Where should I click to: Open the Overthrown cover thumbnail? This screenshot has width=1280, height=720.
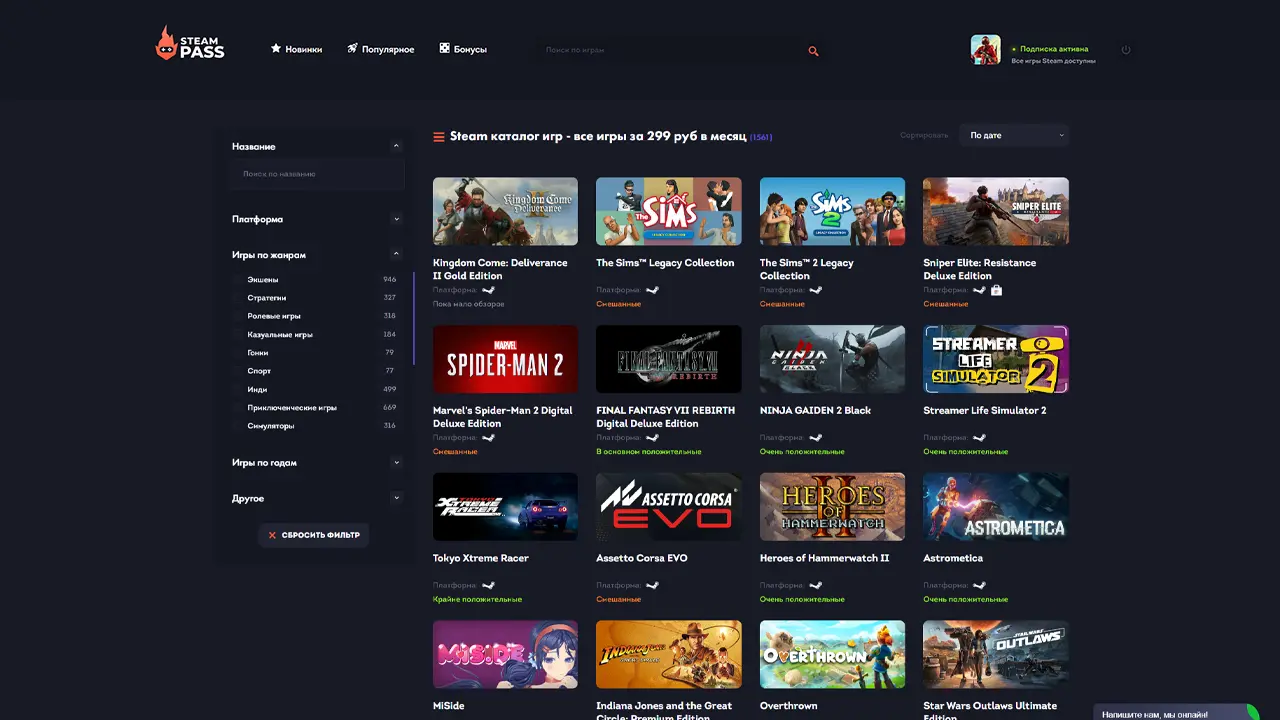click(832, 654)
